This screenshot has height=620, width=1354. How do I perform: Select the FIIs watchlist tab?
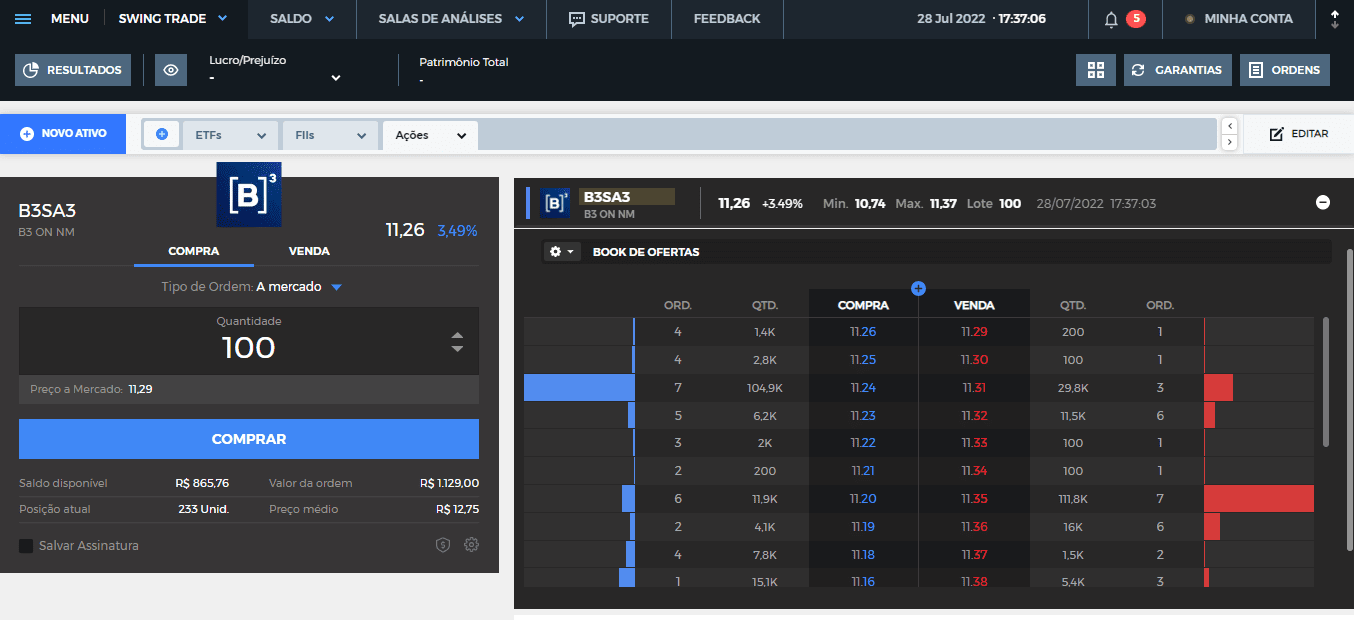click(x=330, y=135)
